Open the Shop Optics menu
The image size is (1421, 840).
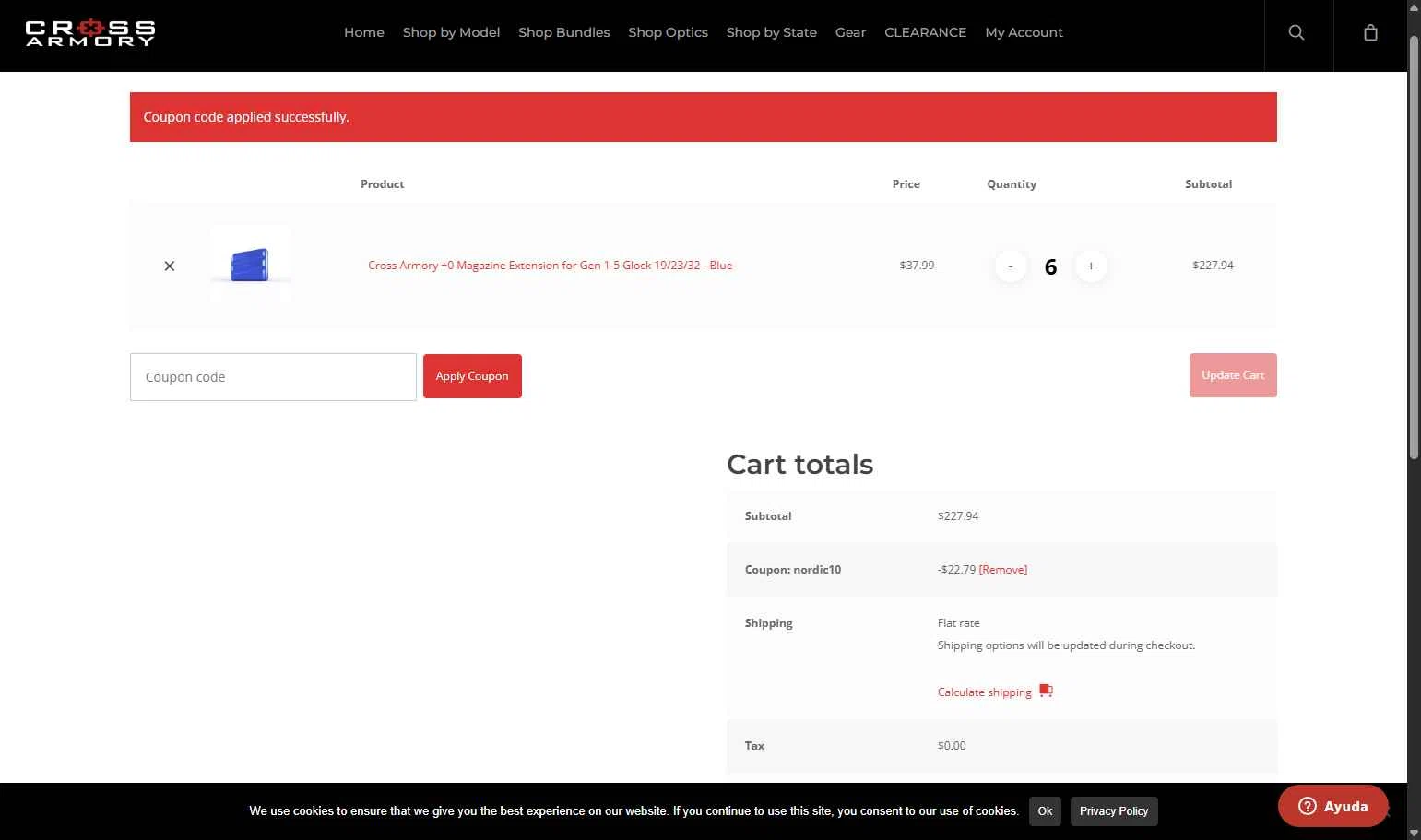pyautogui.click(x=668, y=32)
